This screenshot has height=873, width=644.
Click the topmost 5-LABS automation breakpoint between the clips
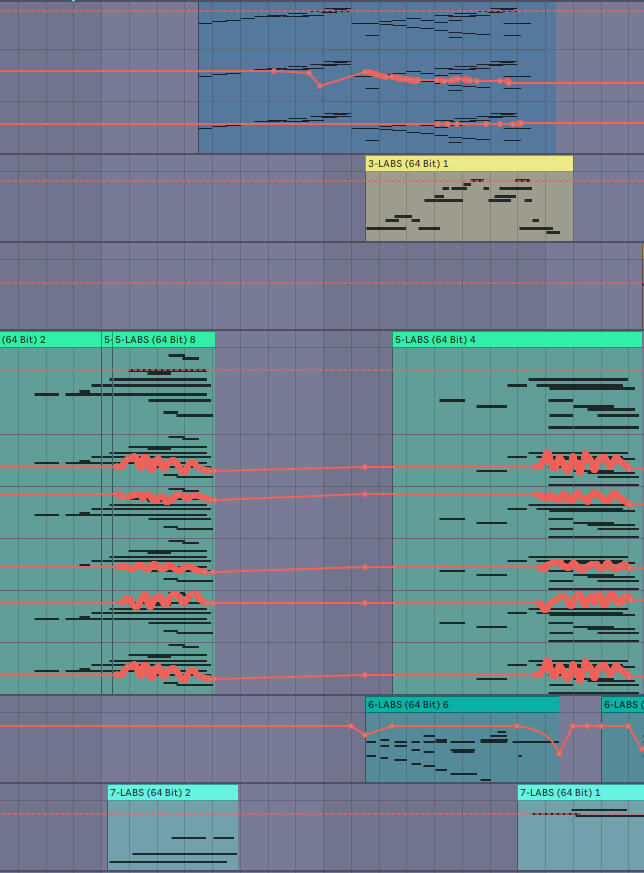click(x=365, y=467)
